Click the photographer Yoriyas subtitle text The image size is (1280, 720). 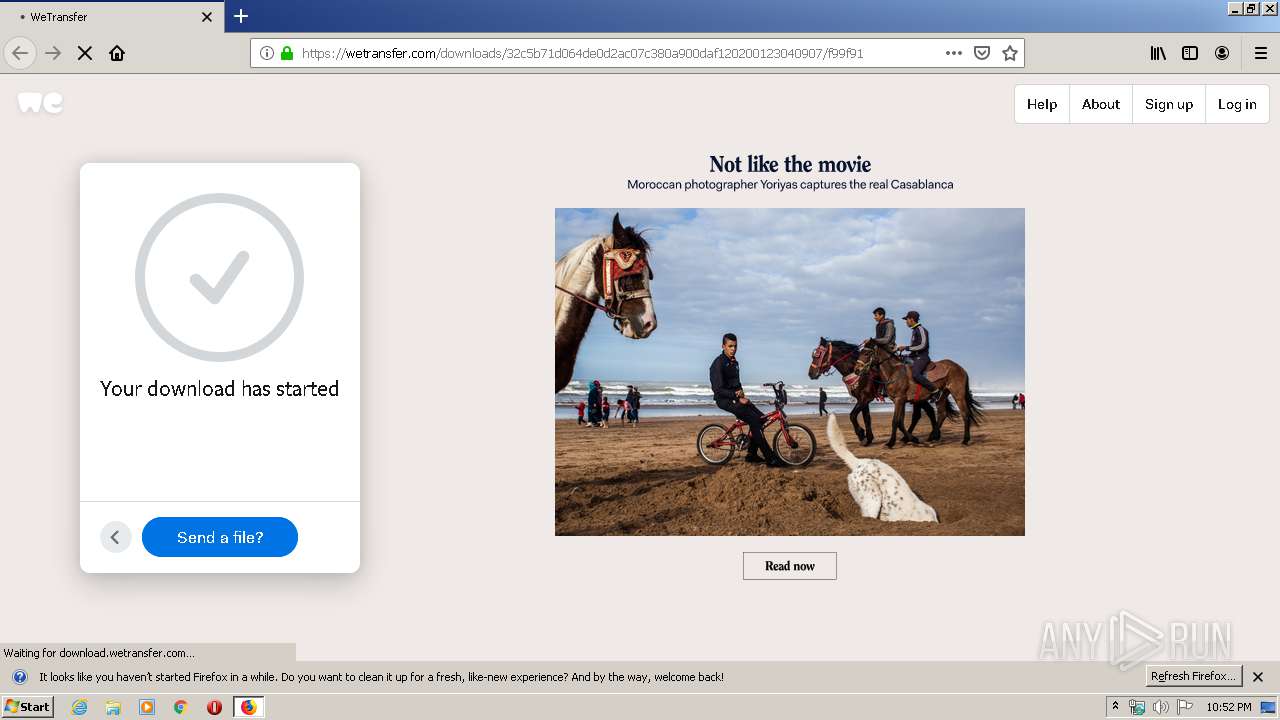tap(790, 185)
